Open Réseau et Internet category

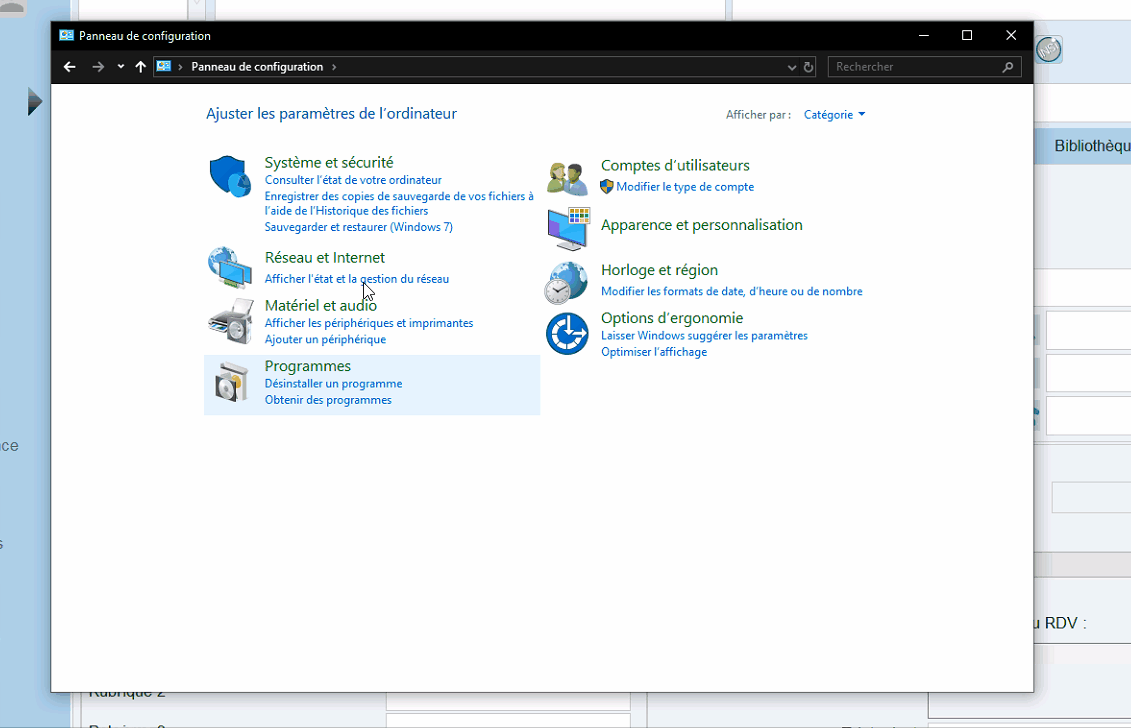tap(325, 258)
